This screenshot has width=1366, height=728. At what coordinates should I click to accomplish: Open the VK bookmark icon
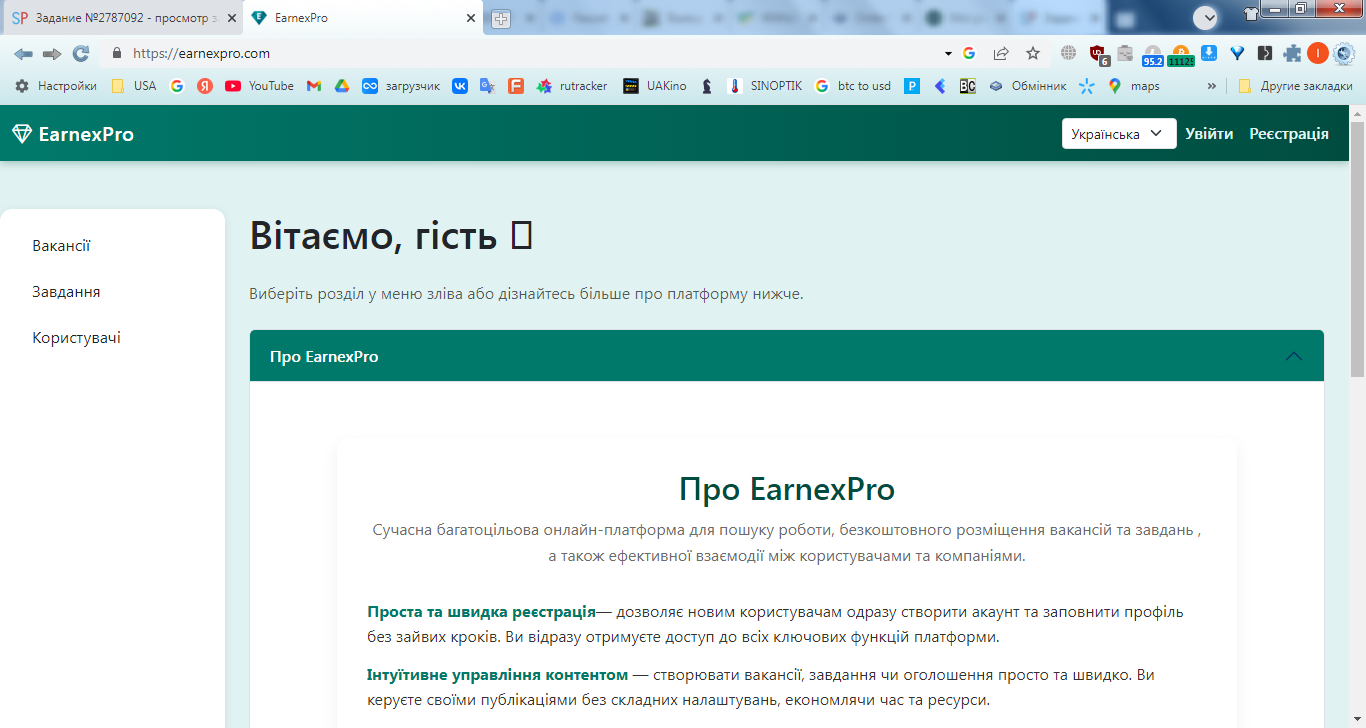[460, 86]
